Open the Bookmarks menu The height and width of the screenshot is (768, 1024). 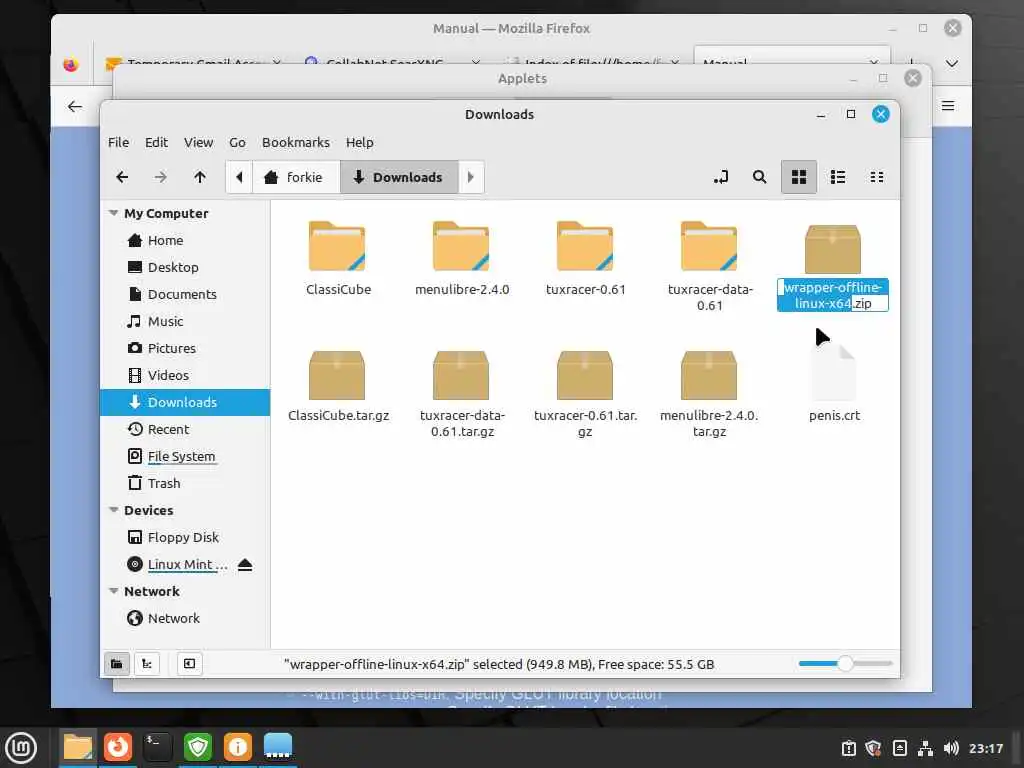tap(296, 142)
